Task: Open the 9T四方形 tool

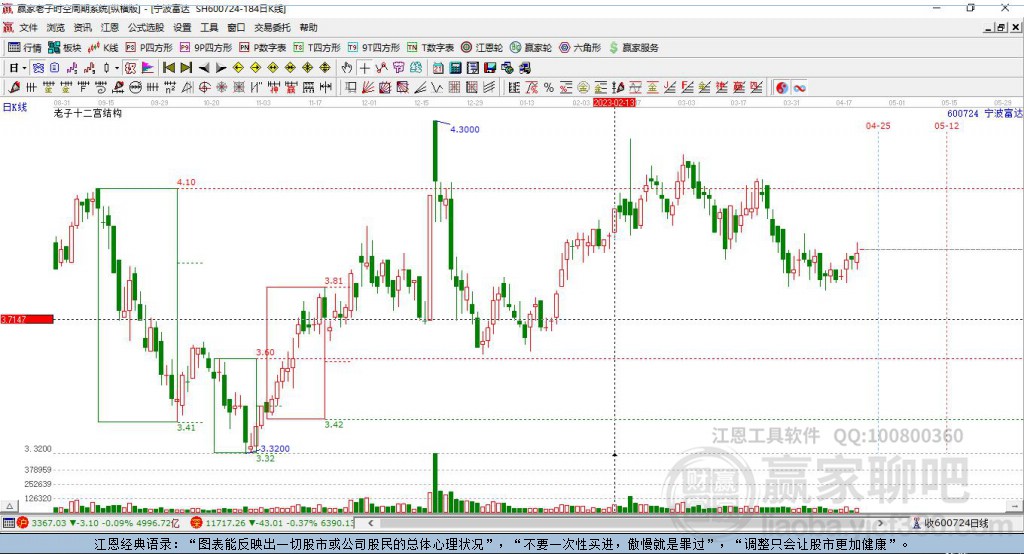Action: (x=374, y=48)
